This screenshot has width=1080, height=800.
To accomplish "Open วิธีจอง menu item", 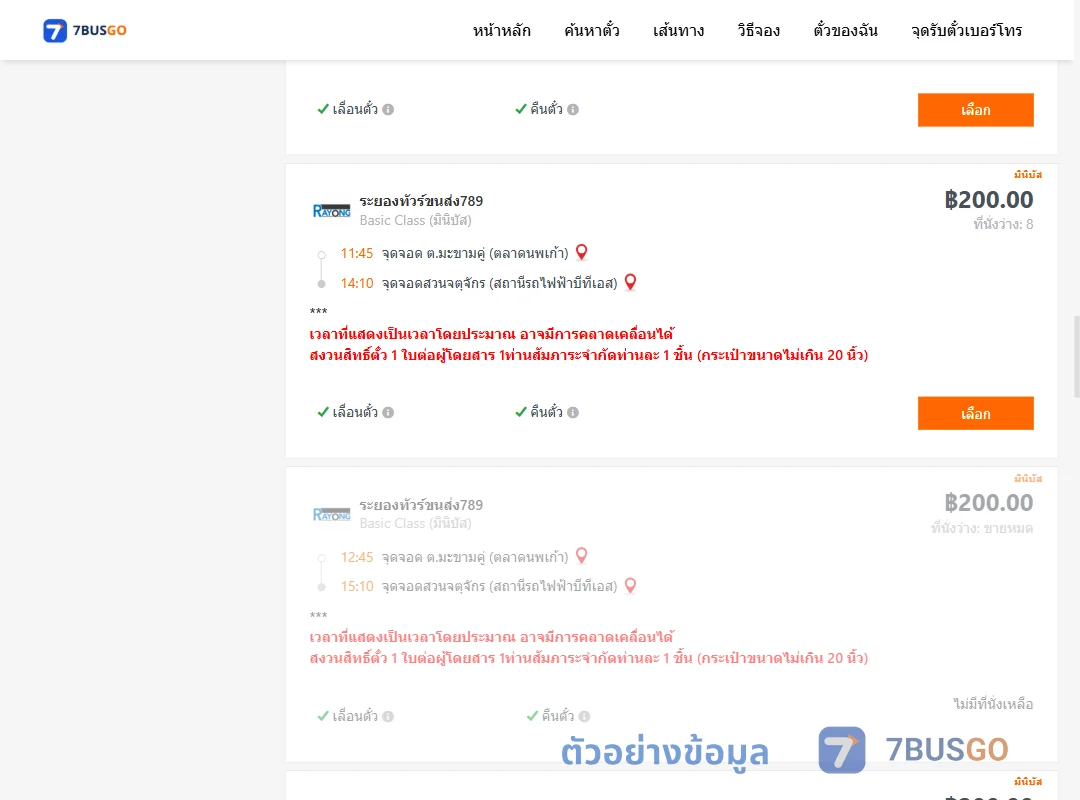I will [758, 30].
